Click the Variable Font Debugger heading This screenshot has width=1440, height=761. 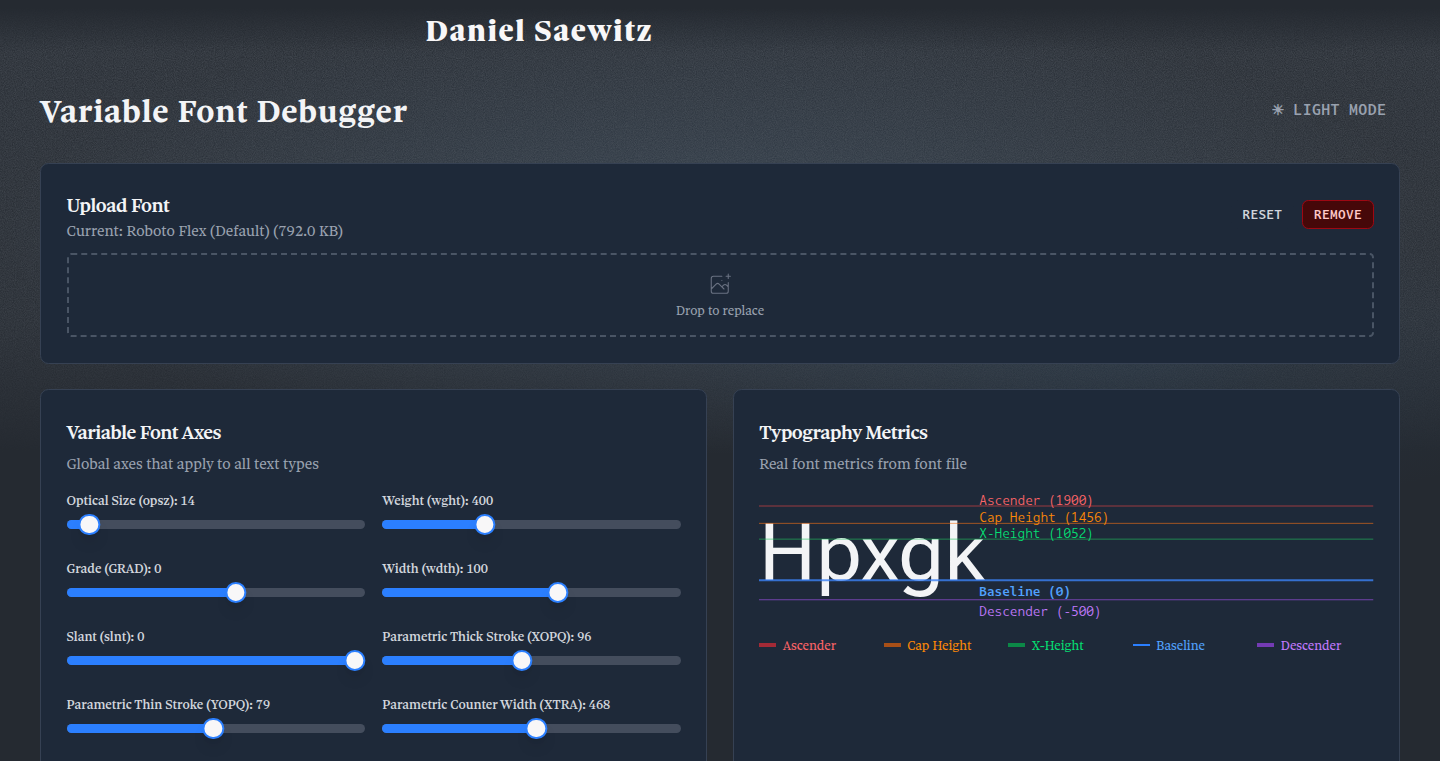pos(224,111)
